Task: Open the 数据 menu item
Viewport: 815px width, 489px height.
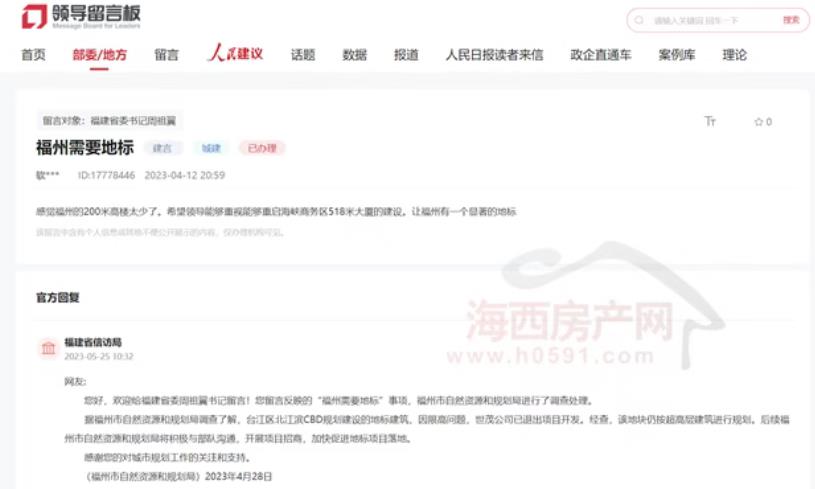Action: [x=354, y=55]
